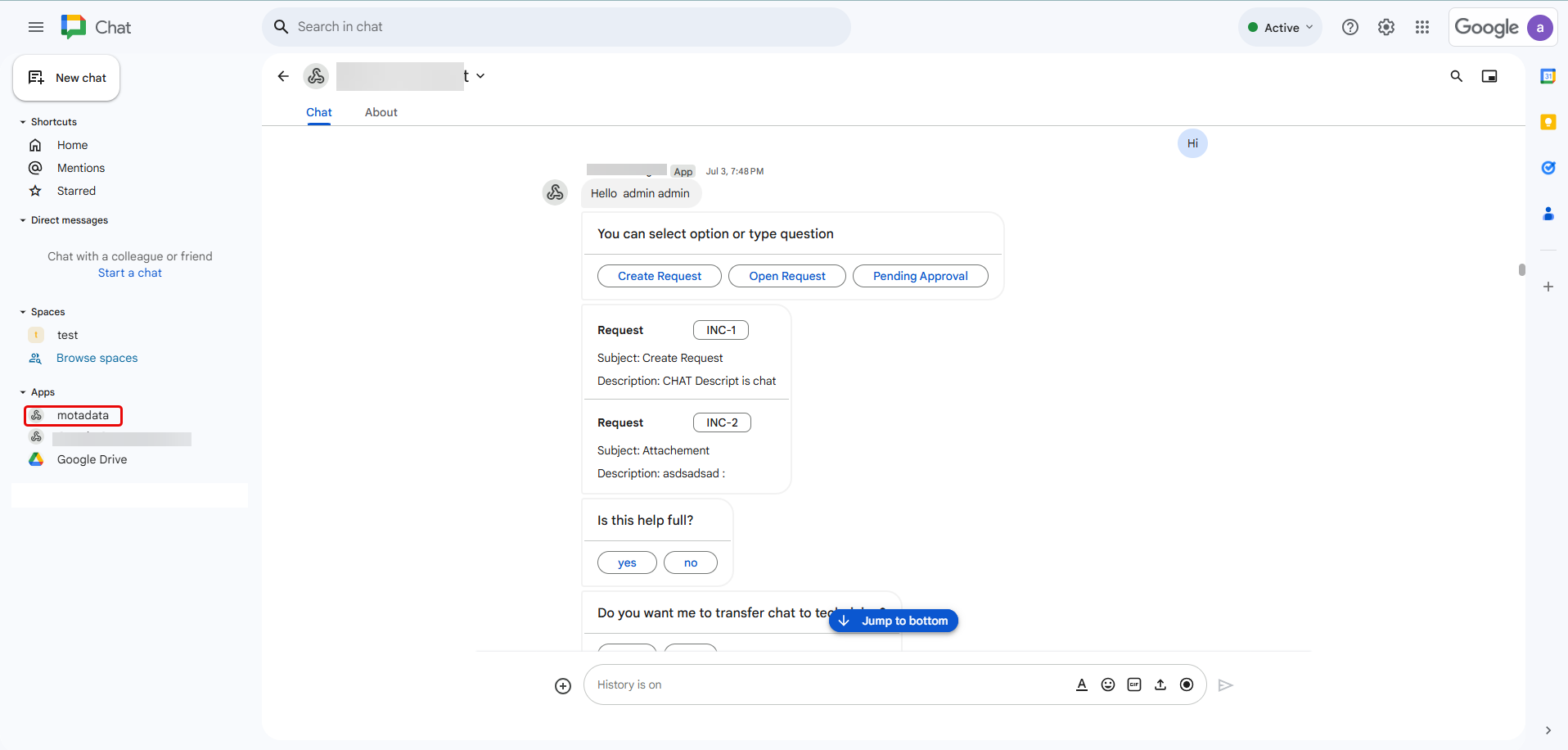Toggle the text formatting bar

[1081, 684]
